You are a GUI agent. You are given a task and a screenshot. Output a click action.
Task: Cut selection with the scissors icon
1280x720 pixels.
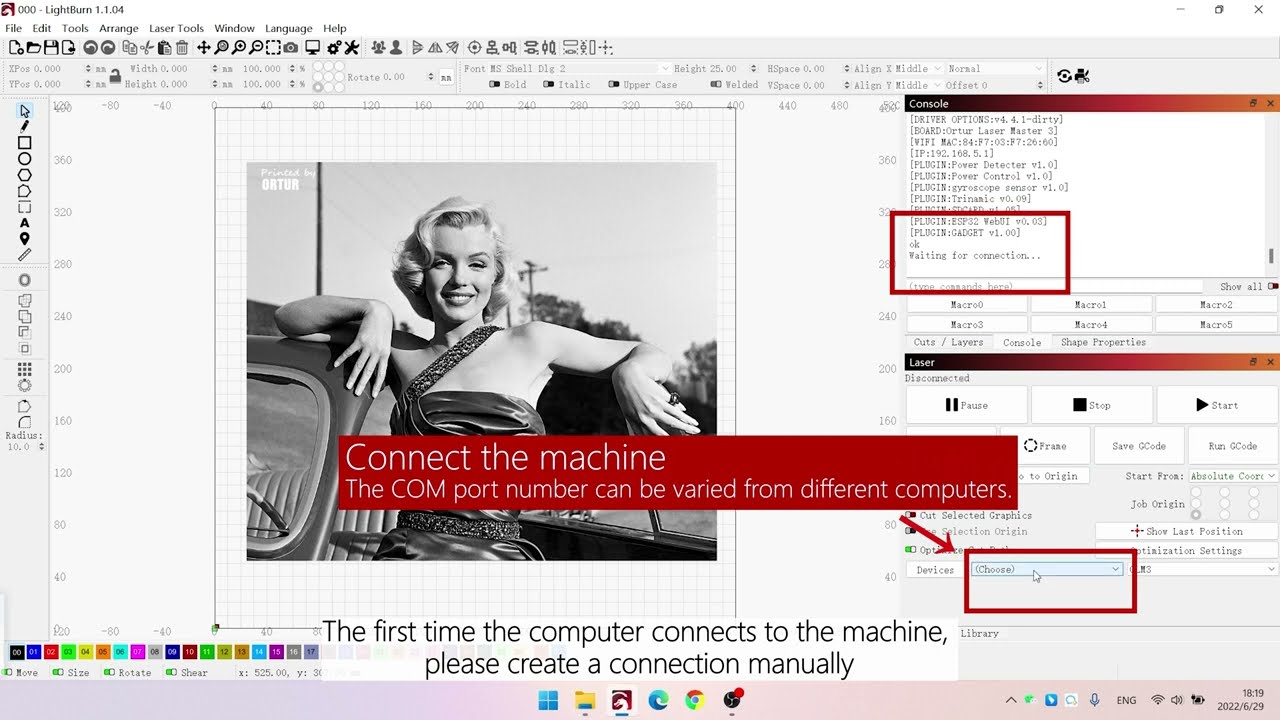[147, 47]
